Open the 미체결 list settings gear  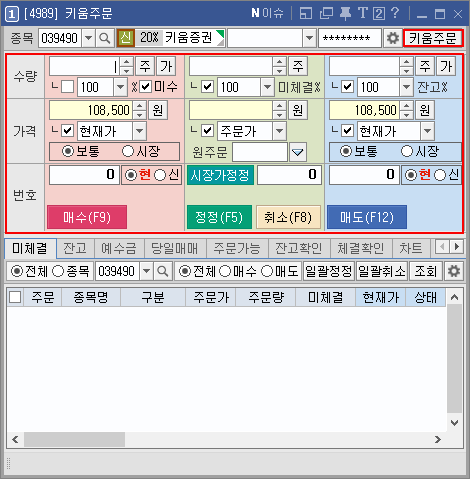454,271
